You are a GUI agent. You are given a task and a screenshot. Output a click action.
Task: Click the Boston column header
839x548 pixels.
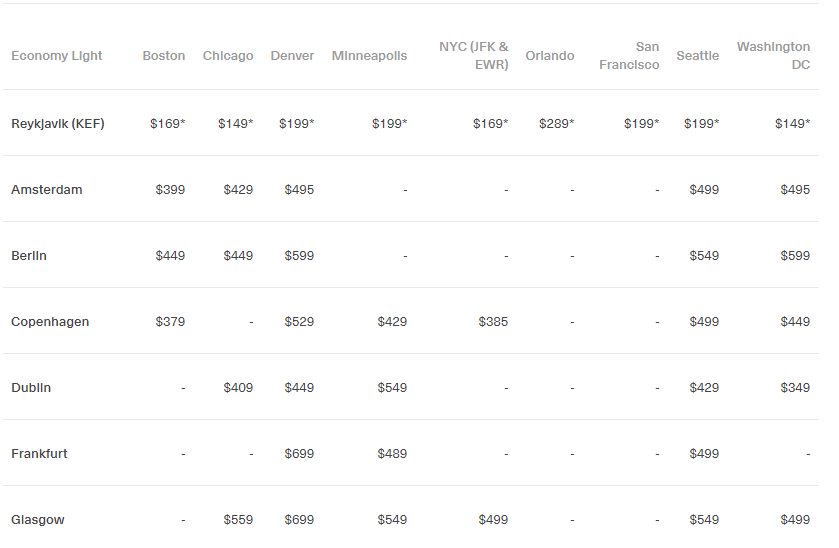pos(163,56)
